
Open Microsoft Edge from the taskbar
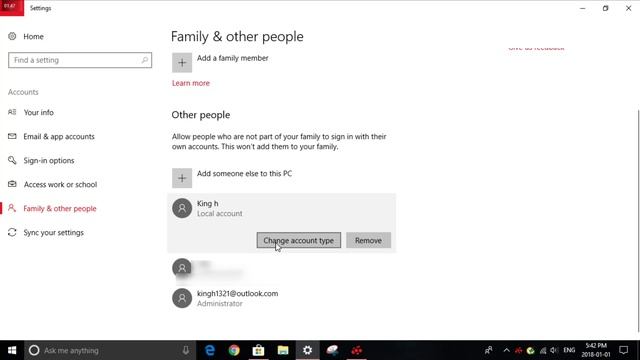point(210,350)
